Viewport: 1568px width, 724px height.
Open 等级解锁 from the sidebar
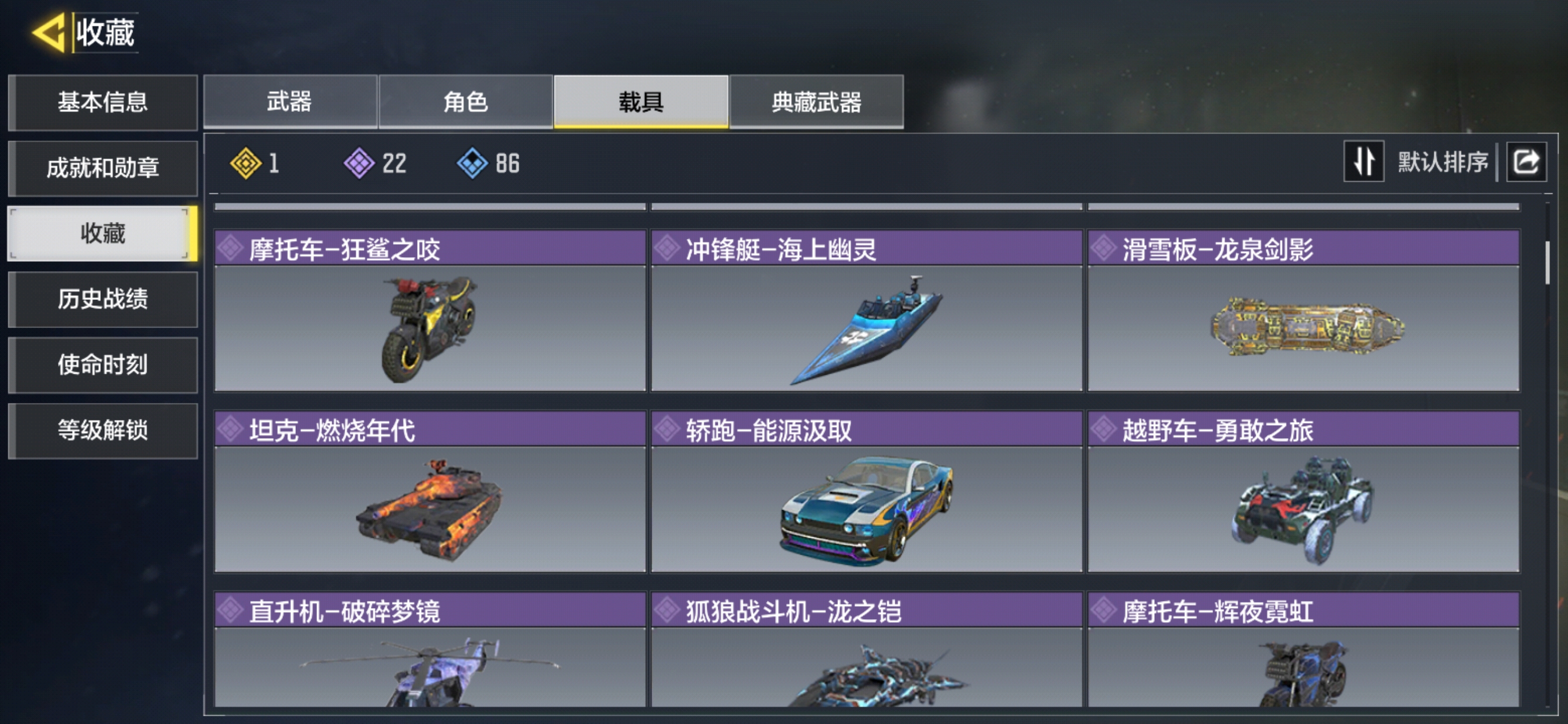tap(103, 430)
